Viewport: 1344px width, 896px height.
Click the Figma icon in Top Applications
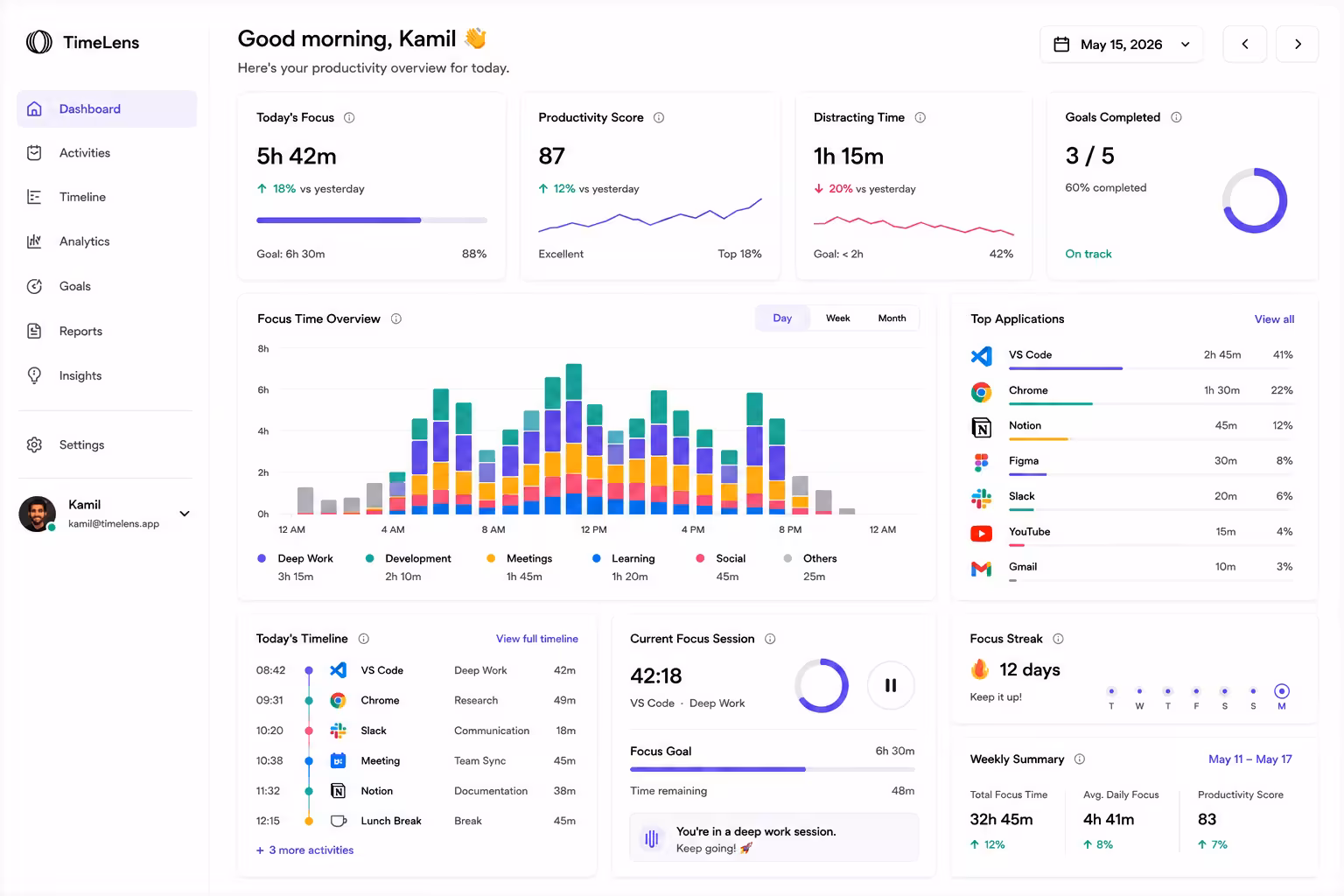coord(982,461)
